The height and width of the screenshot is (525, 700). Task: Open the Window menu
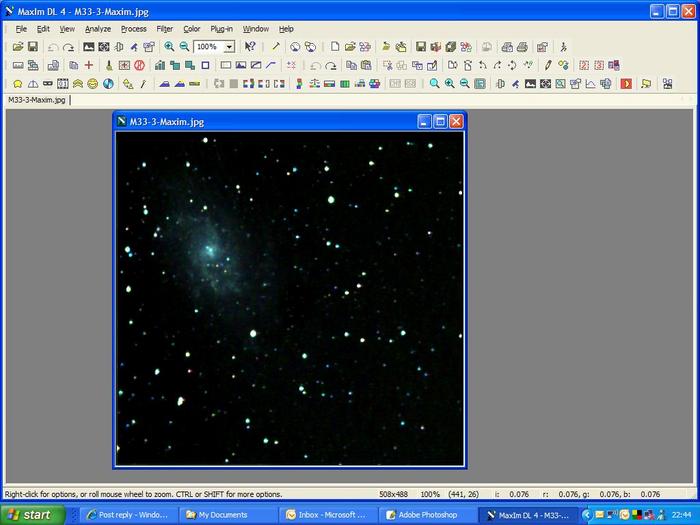[256, 29]
